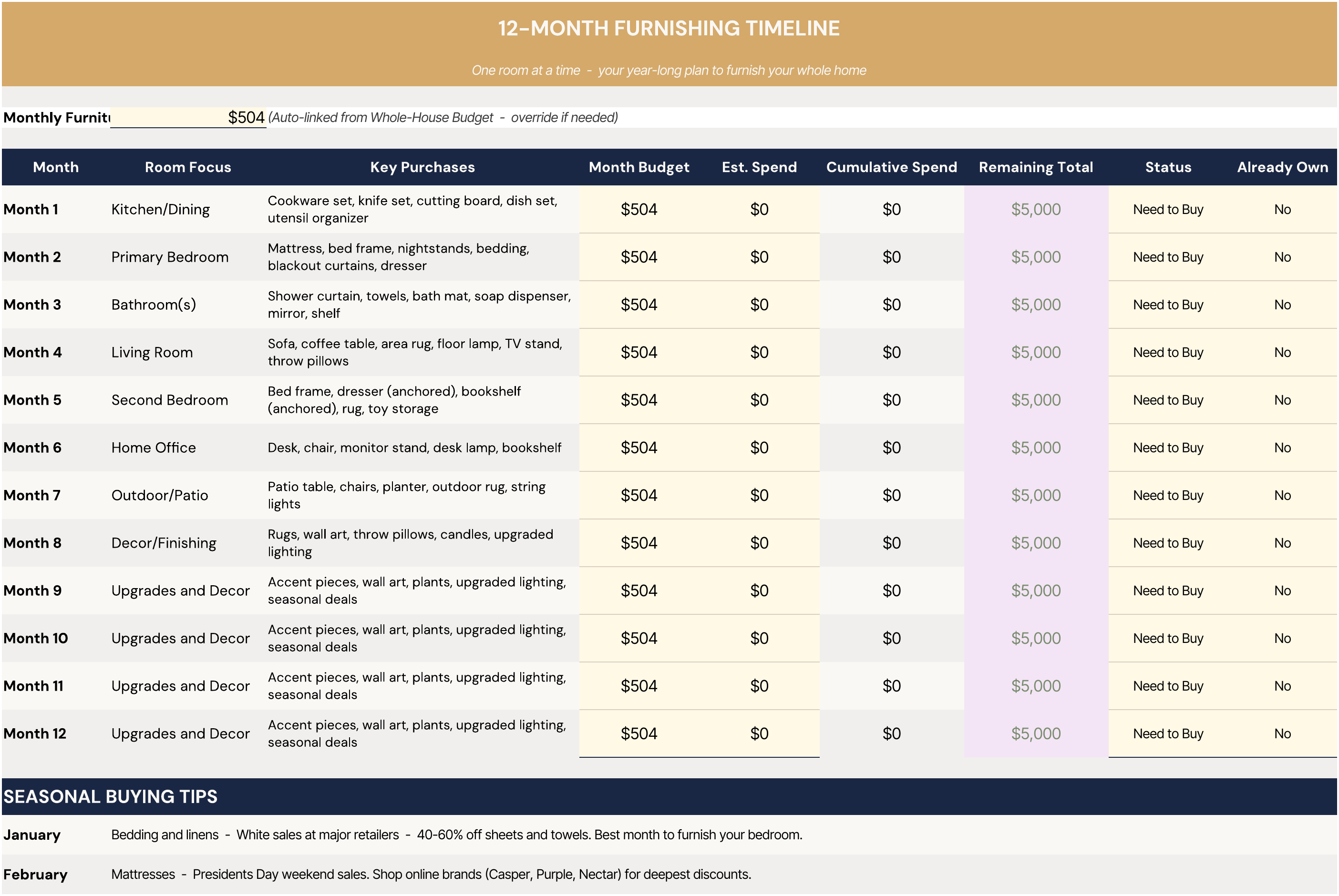Screen dimensions: 1339x896
Task: Select the Monthly Furniture label cell
Action: pos(57,117)
